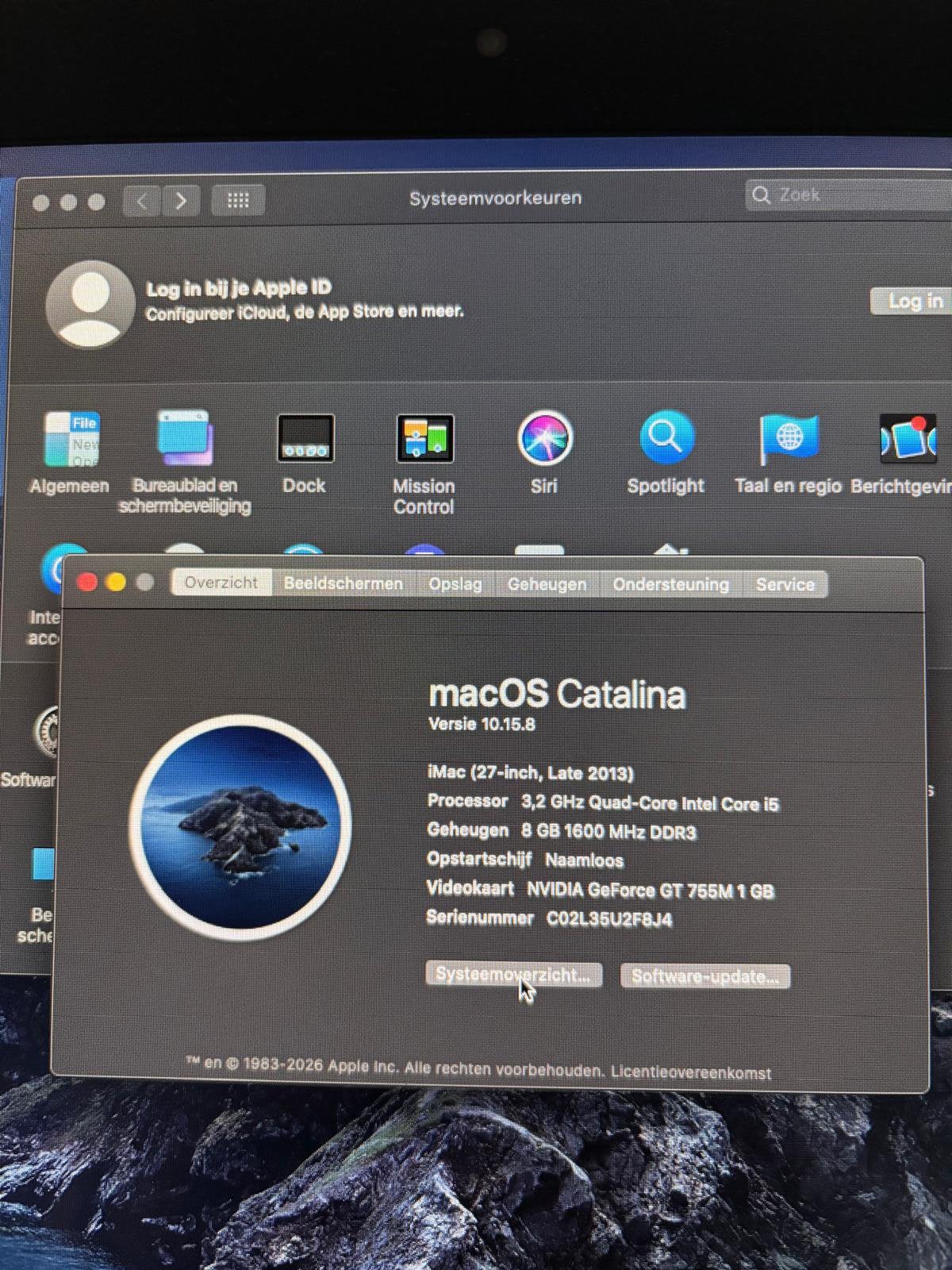Screen dimensions: 952x1270
Task: Click the startup disk name 'Naamloos'
Action: (x=585, y=860)
